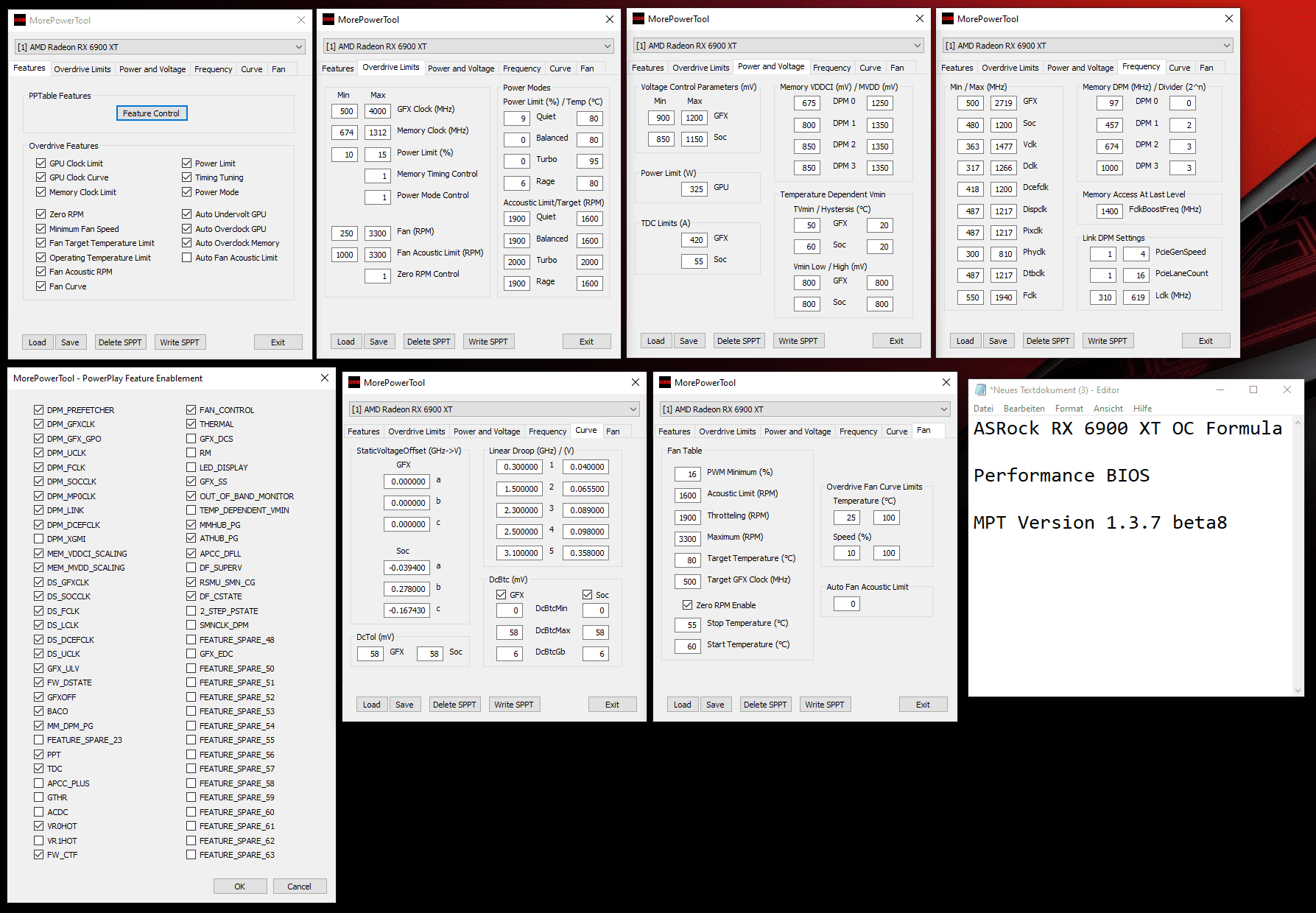This screenshot has width=1316, height=913.
Task: Click the MorePowerTool app icon in the Overdrive Limits window title bar
Action: click(x=329, y=20)
